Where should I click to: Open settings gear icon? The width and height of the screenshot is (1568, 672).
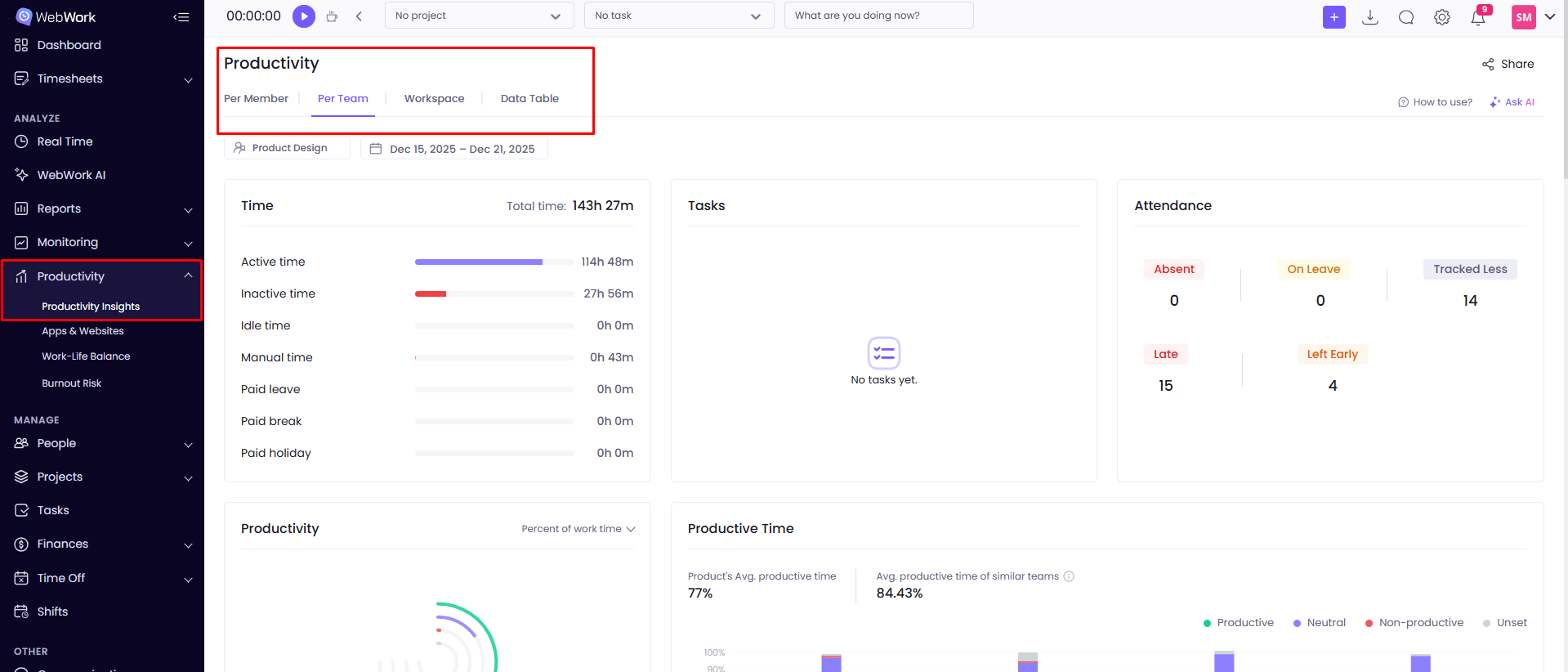pyautogui.click(x=1442, y=17)
